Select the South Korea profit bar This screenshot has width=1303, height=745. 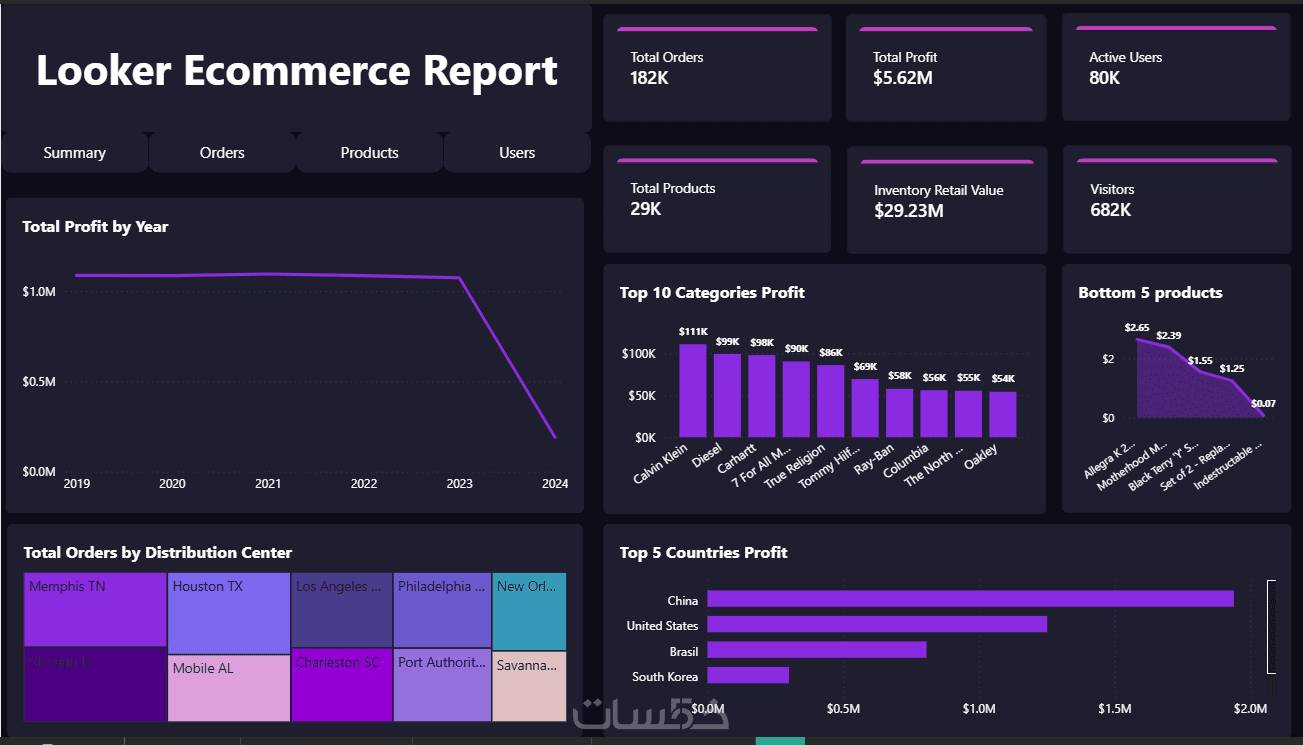(748, 675)
